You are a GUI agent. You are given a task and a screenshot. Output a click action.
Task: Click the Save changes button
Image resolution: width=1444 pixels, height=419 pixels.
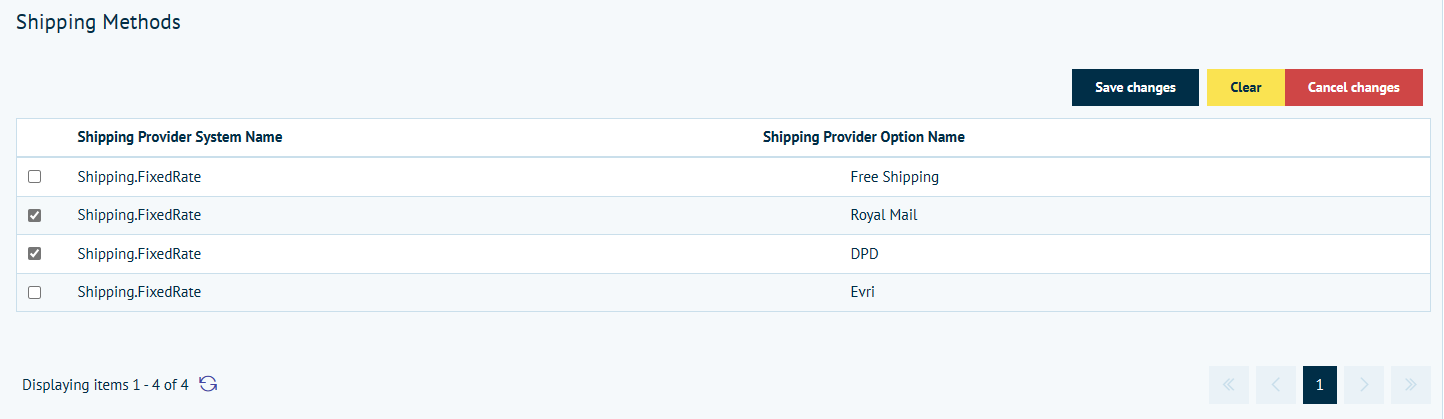point(1135,88)
